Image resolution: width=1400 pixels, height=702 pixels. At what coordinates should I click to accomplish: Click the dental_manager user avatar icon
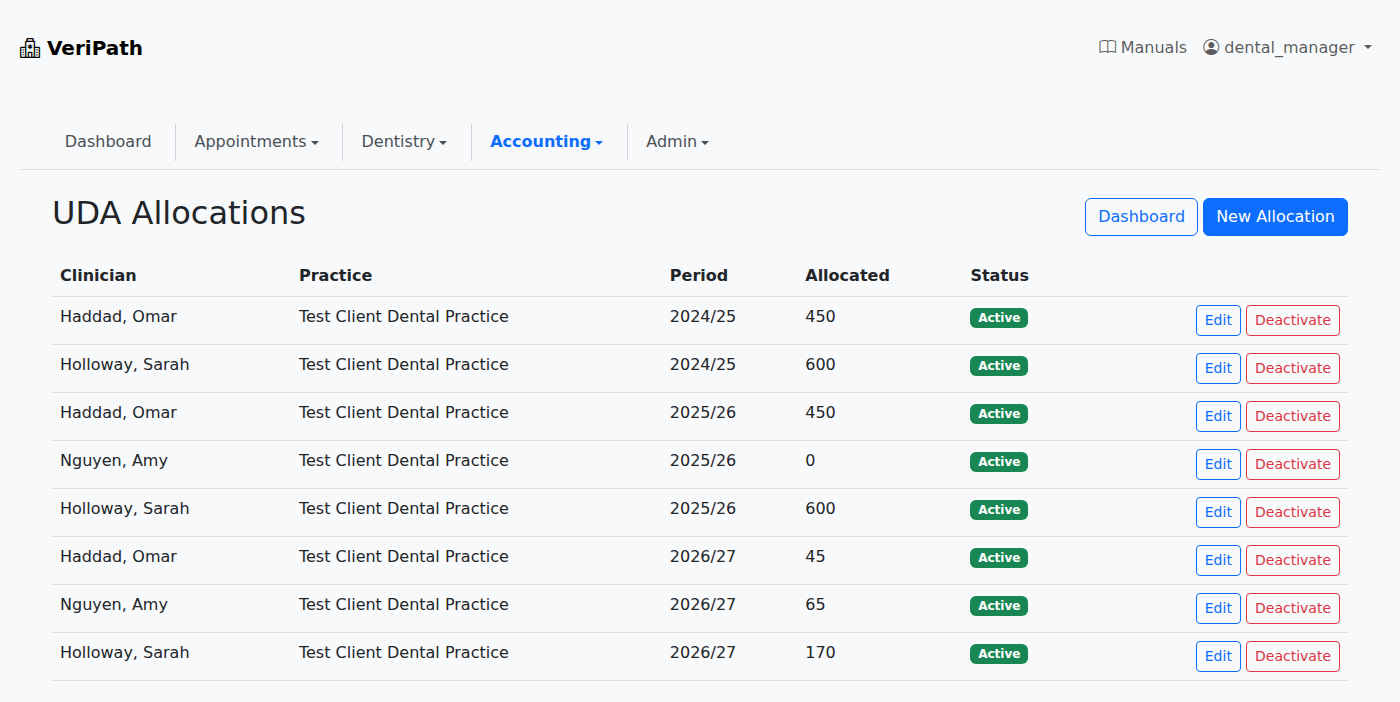pyautogui.click(x=1211, y=47)
